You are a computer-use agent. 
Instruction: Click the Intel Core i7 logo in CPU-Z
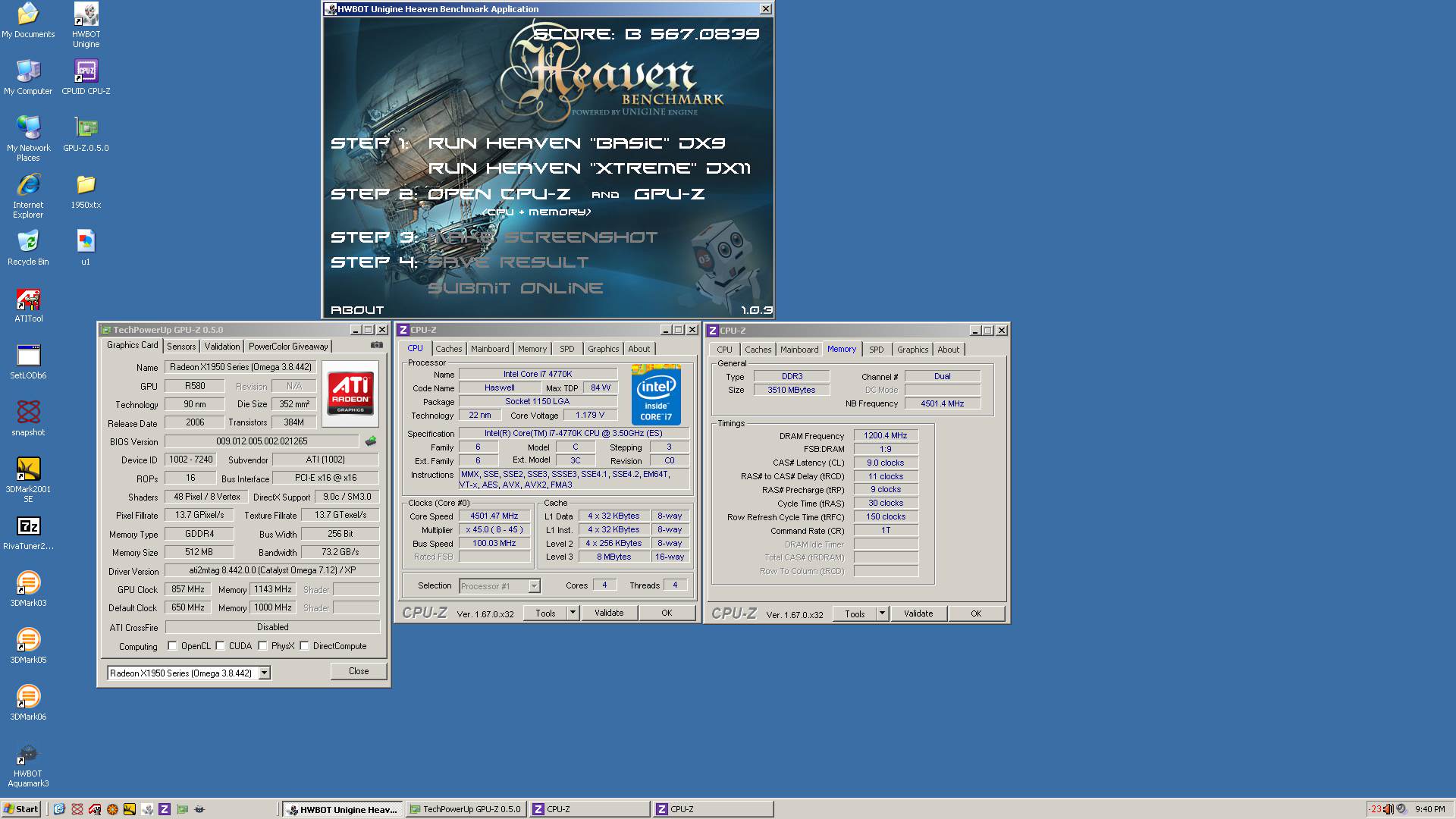coord(656,394)
